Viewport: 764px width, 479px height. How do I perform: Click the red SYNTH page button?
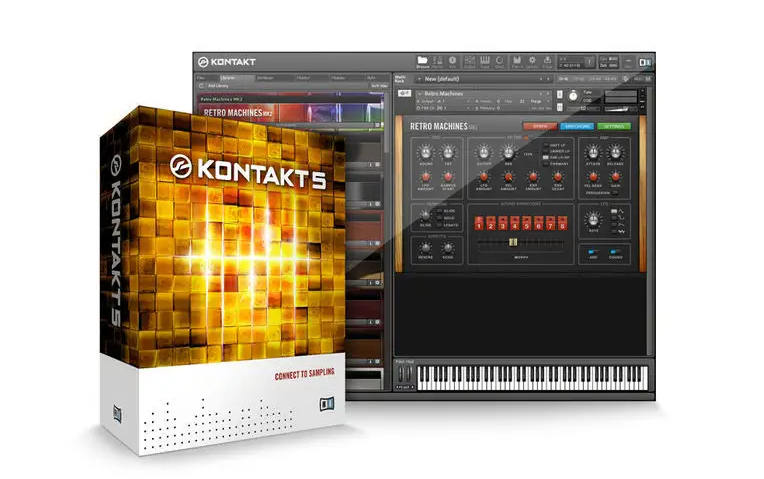540,126
